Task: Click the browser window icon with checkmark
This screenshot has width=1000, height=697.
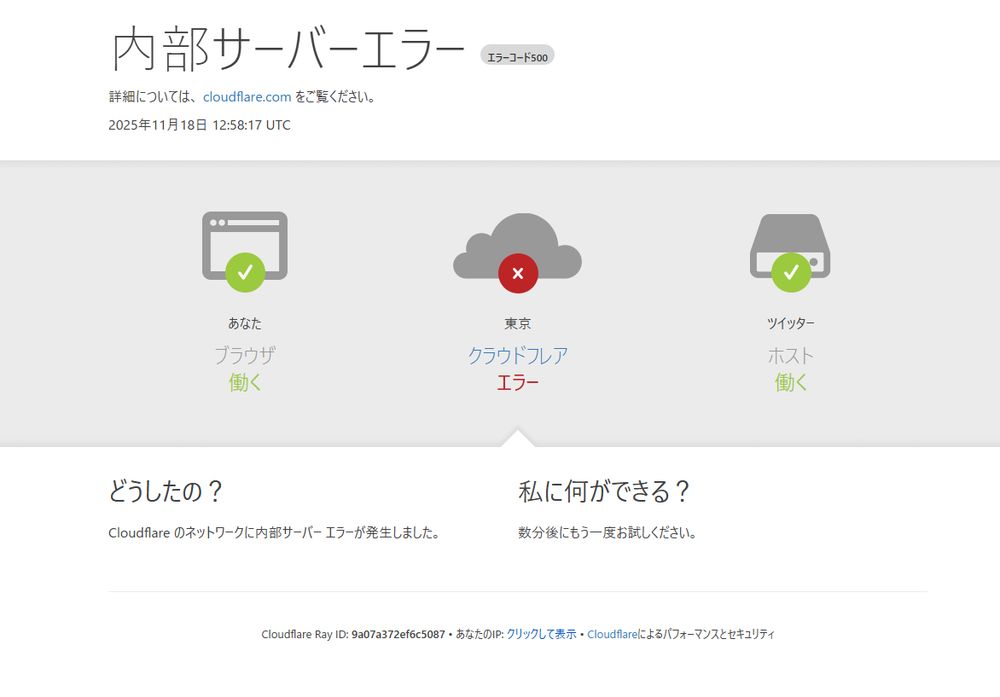Action: coord(245,251)
